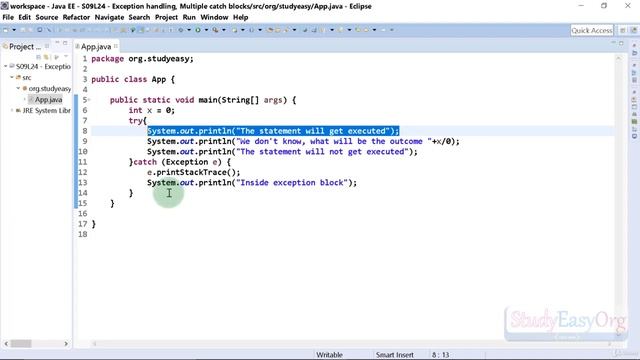This screenshot has width=640, height=360.
Task: Click the Project Explorer horizontal scrollbar thumb
Action: click(21, 344)
